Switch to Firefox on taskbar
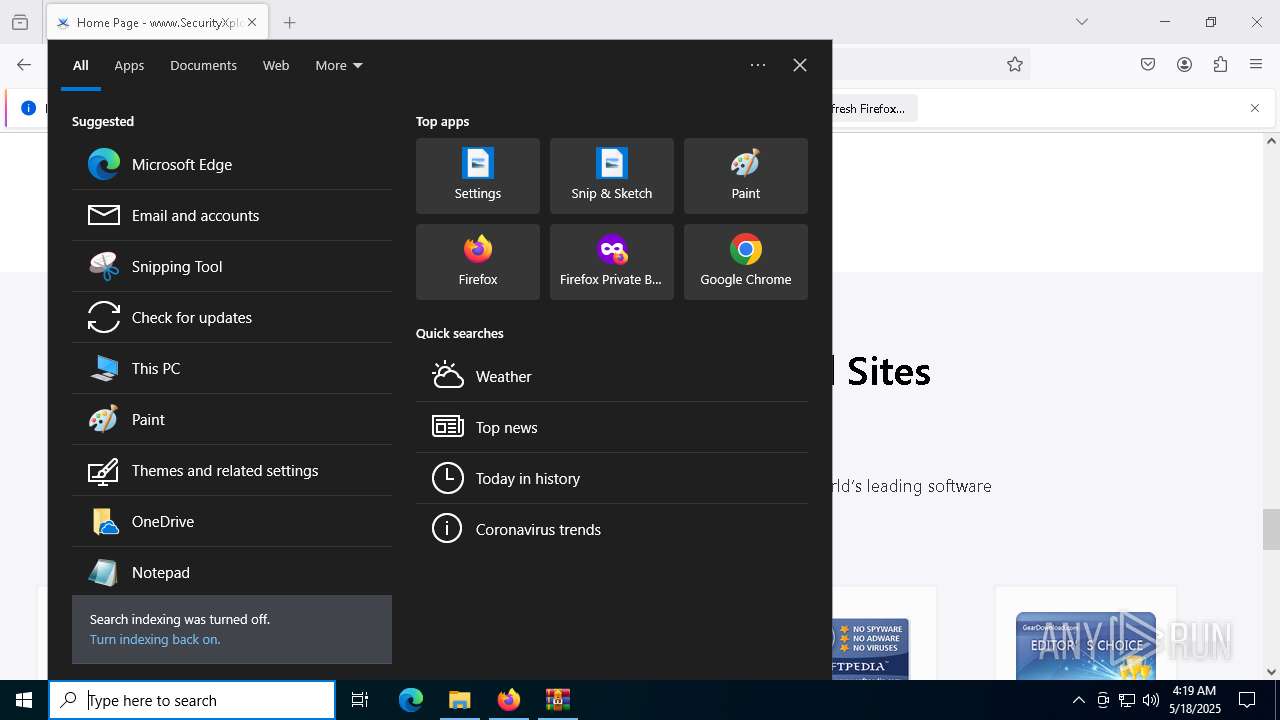Viewport: 1280px width, 720px height. (509, 700)
